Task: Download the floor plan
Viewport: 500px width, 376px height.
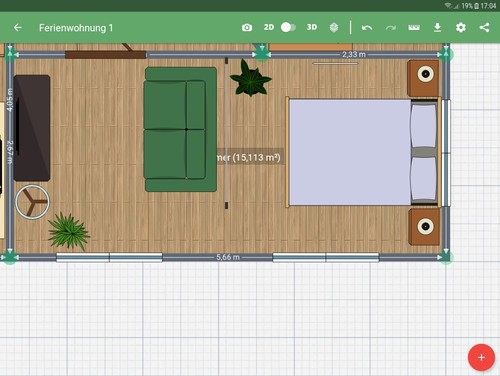Action: click(x=437, y=28)
